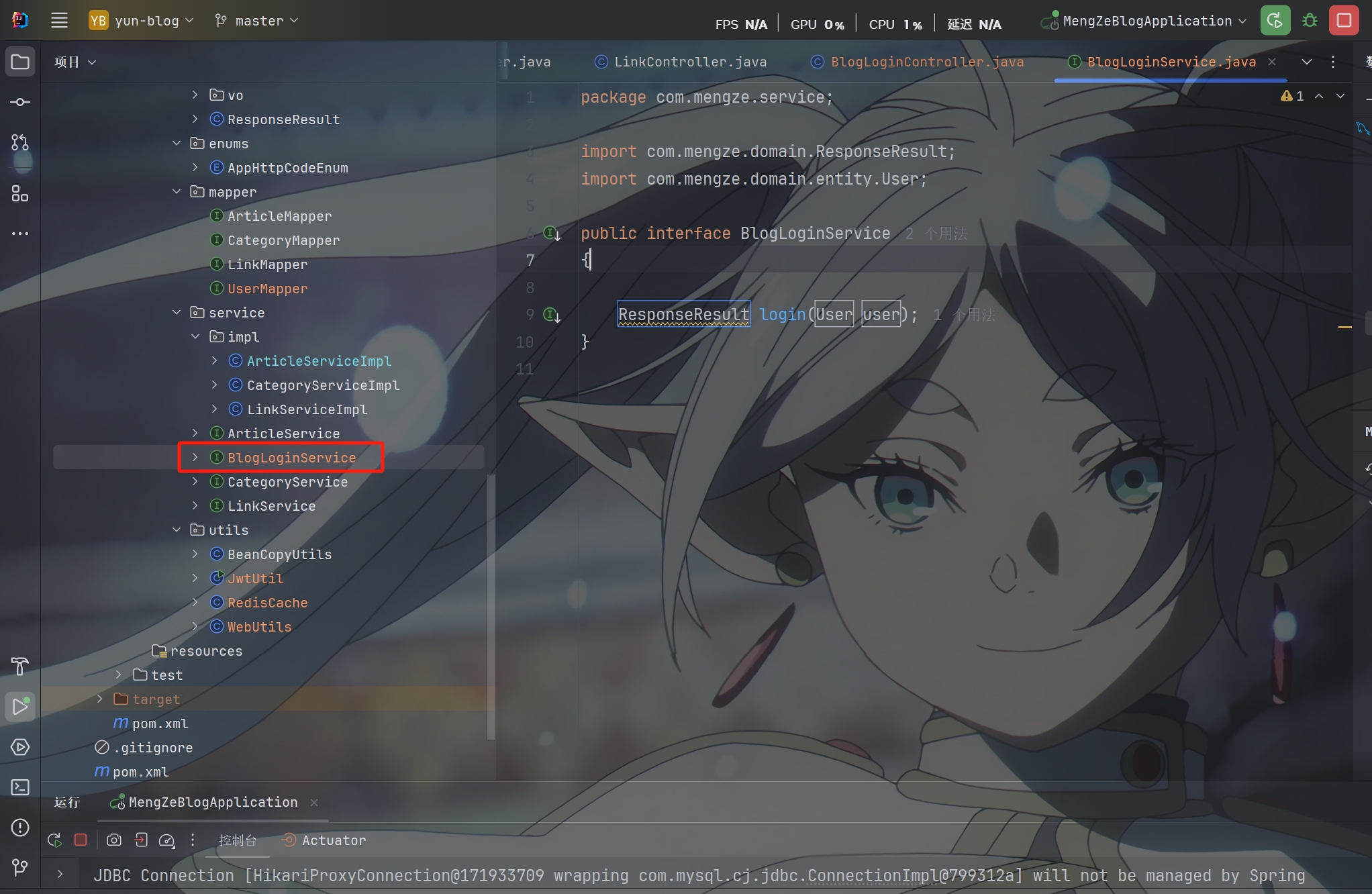The width and height of the screenshot is (1372, 894).
Task: Click the login method name in the editor
Action: click(782, 314)
